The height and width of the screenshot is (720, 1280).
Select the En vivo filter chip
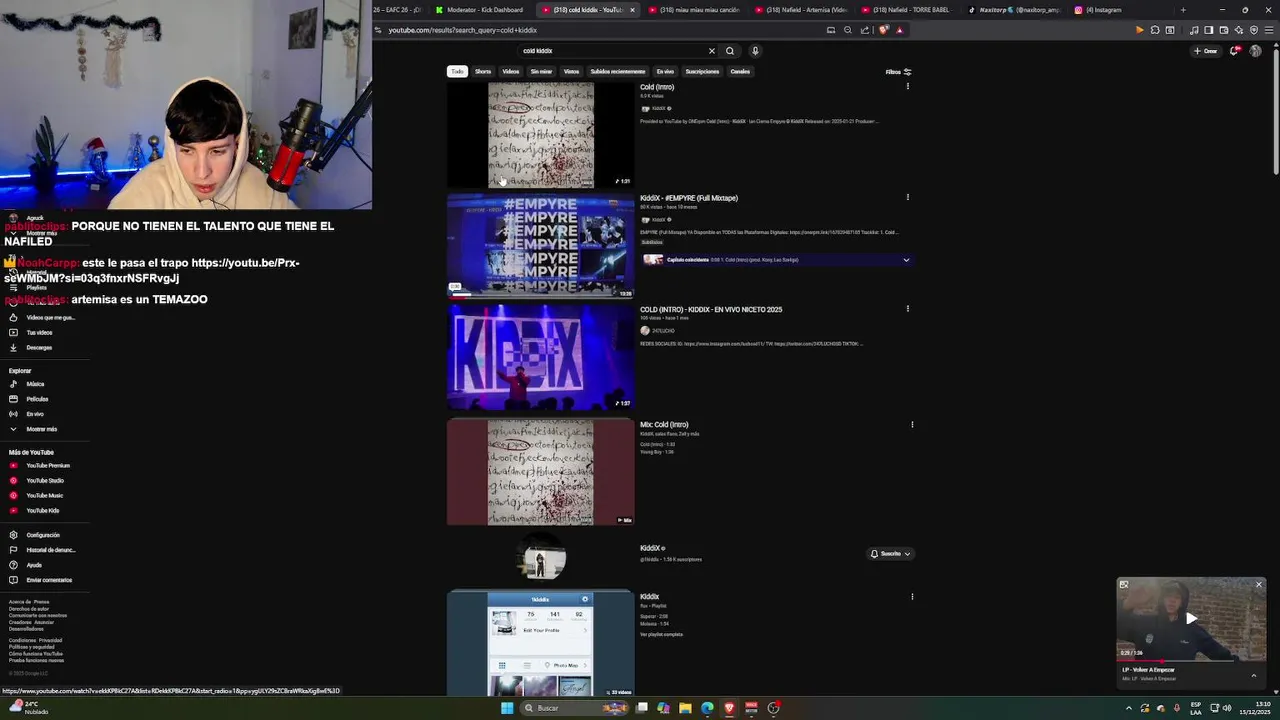click(665, 72)
